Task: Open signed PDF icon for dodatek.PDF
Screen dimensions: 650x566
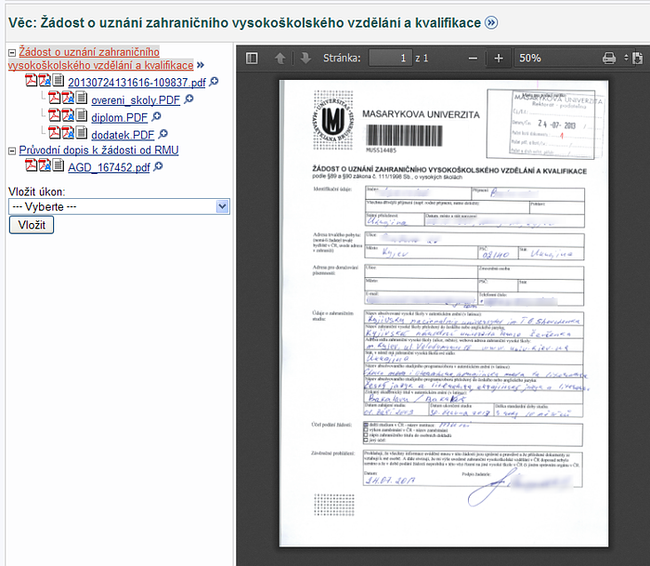Action: click(x=68, y=133)
